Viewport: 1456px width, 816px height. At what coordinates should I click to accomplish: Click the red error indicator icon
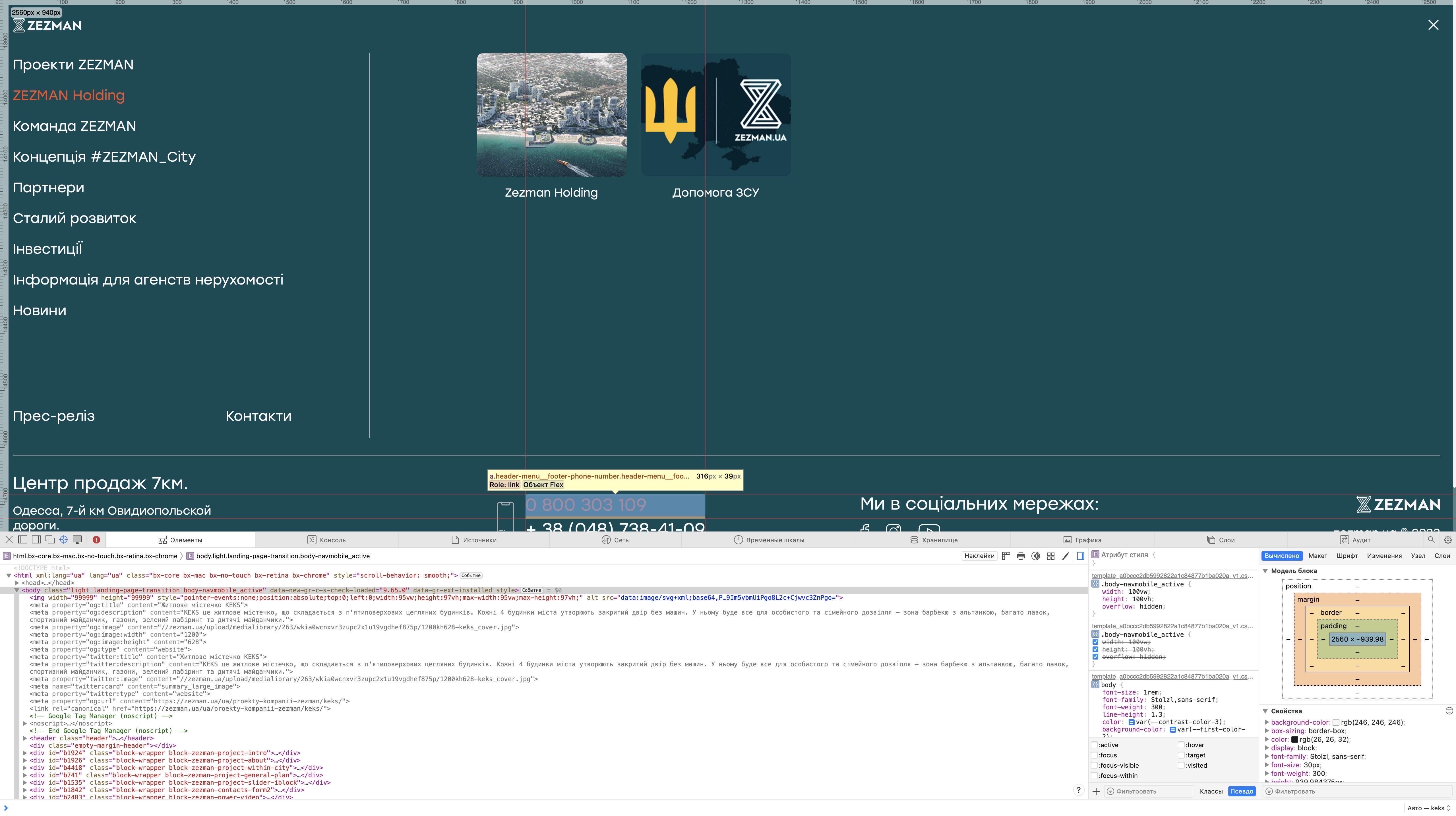click(96, 539)
